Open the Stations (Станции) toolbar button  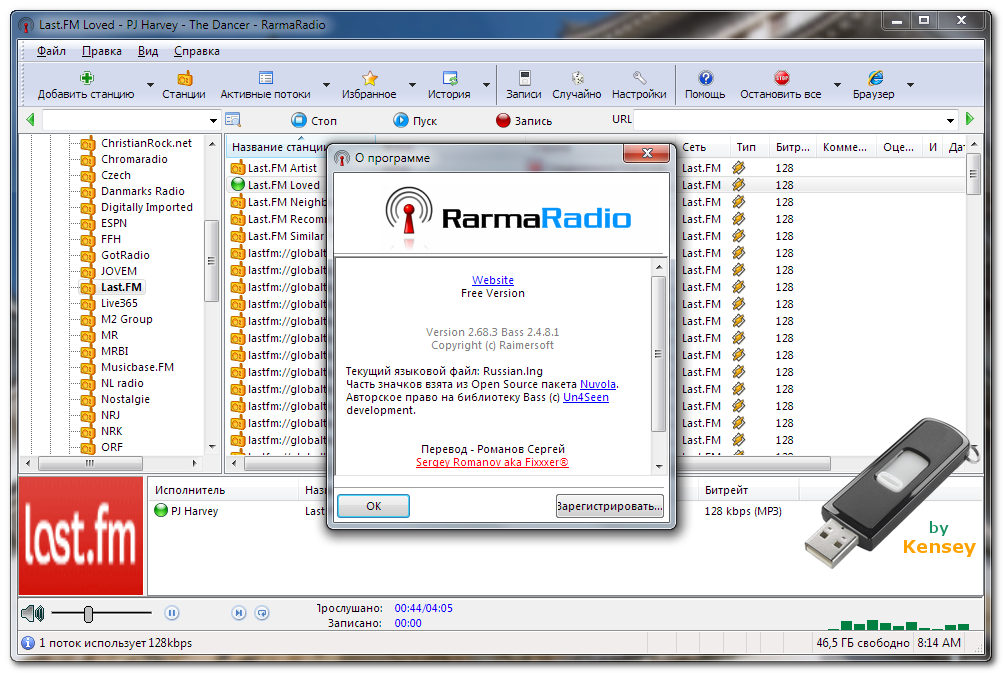(184, 85)
